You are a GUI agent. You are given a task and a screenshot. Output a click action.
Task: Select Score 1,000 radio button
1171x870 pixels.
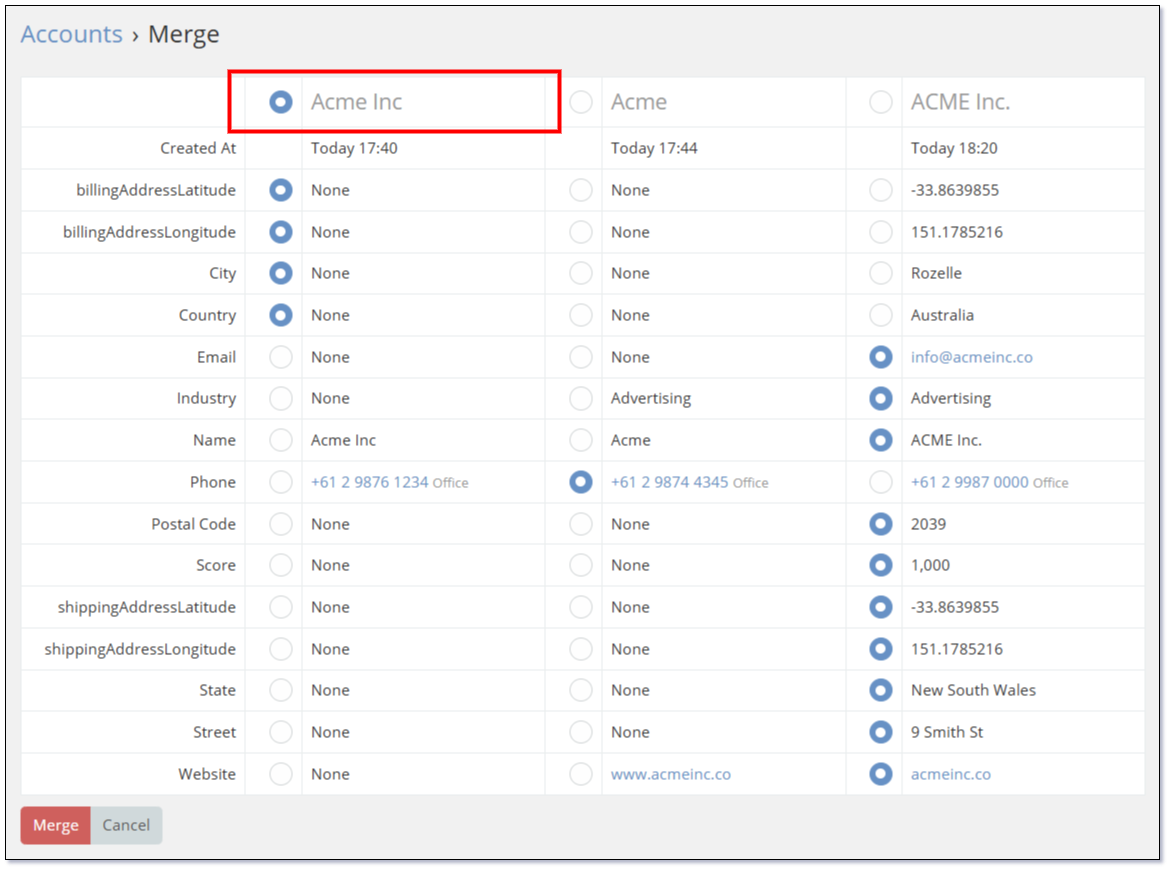coord(880,565)
